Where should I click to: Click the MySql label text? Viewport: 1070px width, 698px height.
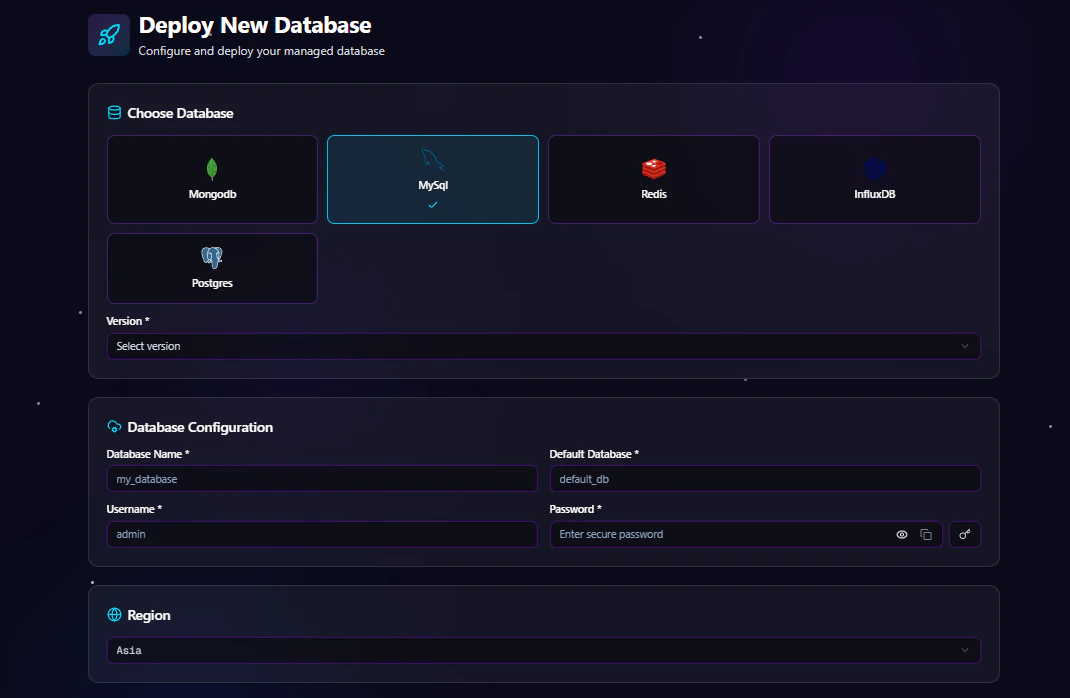click(433, 185)
